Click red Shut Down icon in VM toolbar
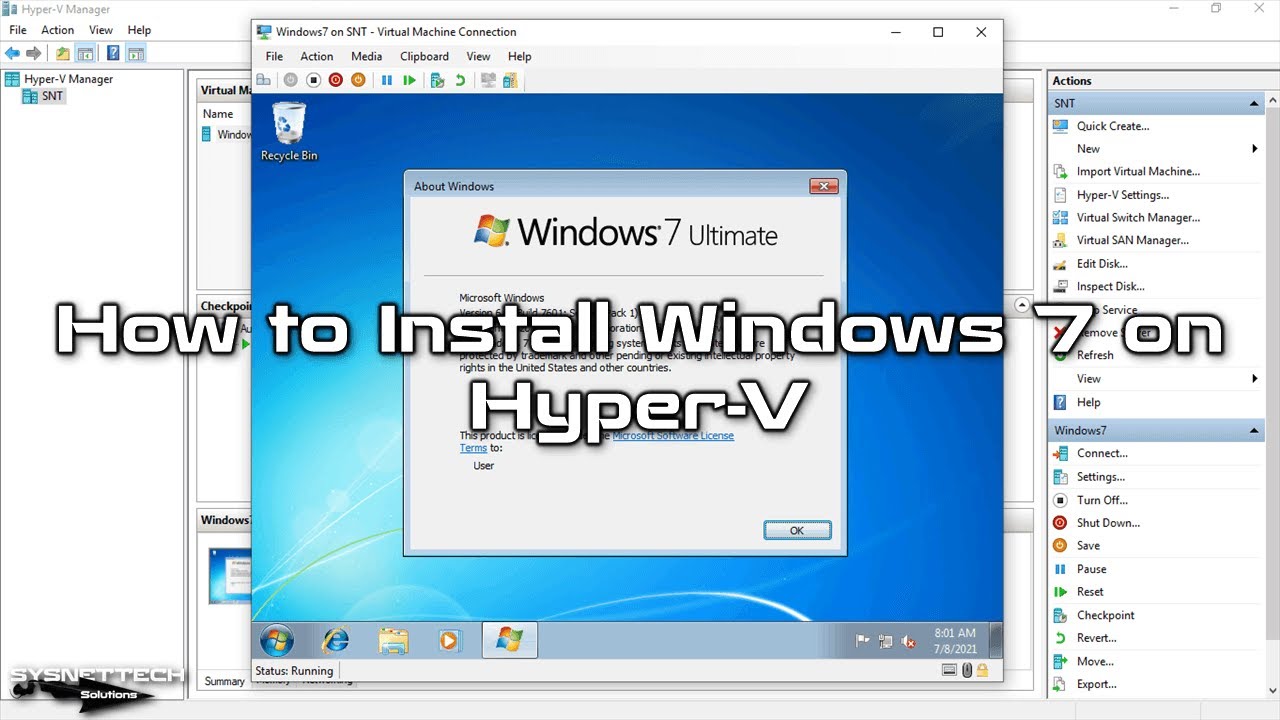Image resolution: width=1280 pixels, height=720 pixels. click(x=335, y=80)
